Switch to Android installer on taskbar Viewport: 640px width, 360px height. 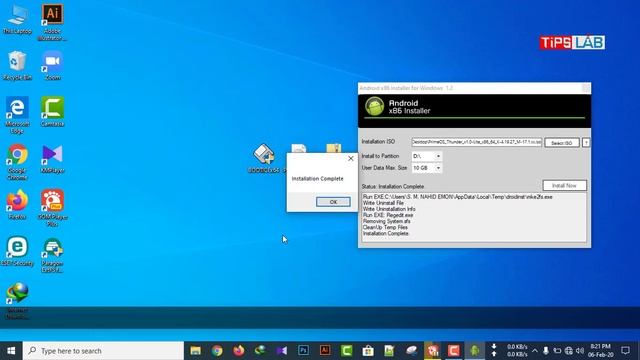475,351
